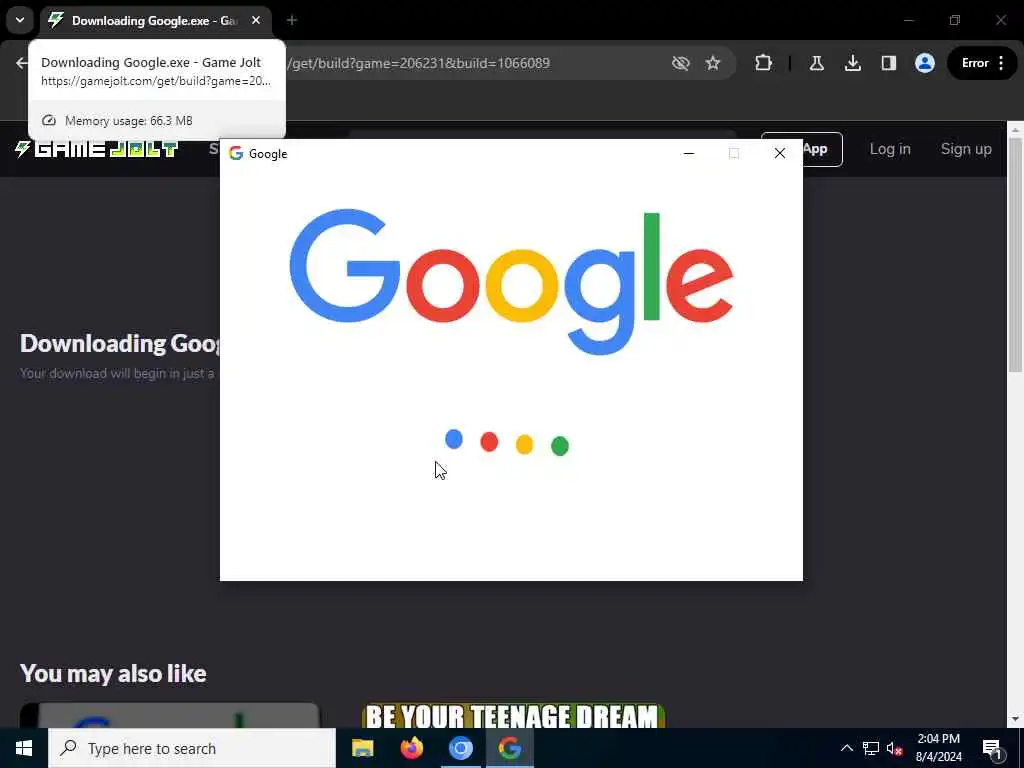Open File Explorer from the taskbar

click(x=362, y=748)
